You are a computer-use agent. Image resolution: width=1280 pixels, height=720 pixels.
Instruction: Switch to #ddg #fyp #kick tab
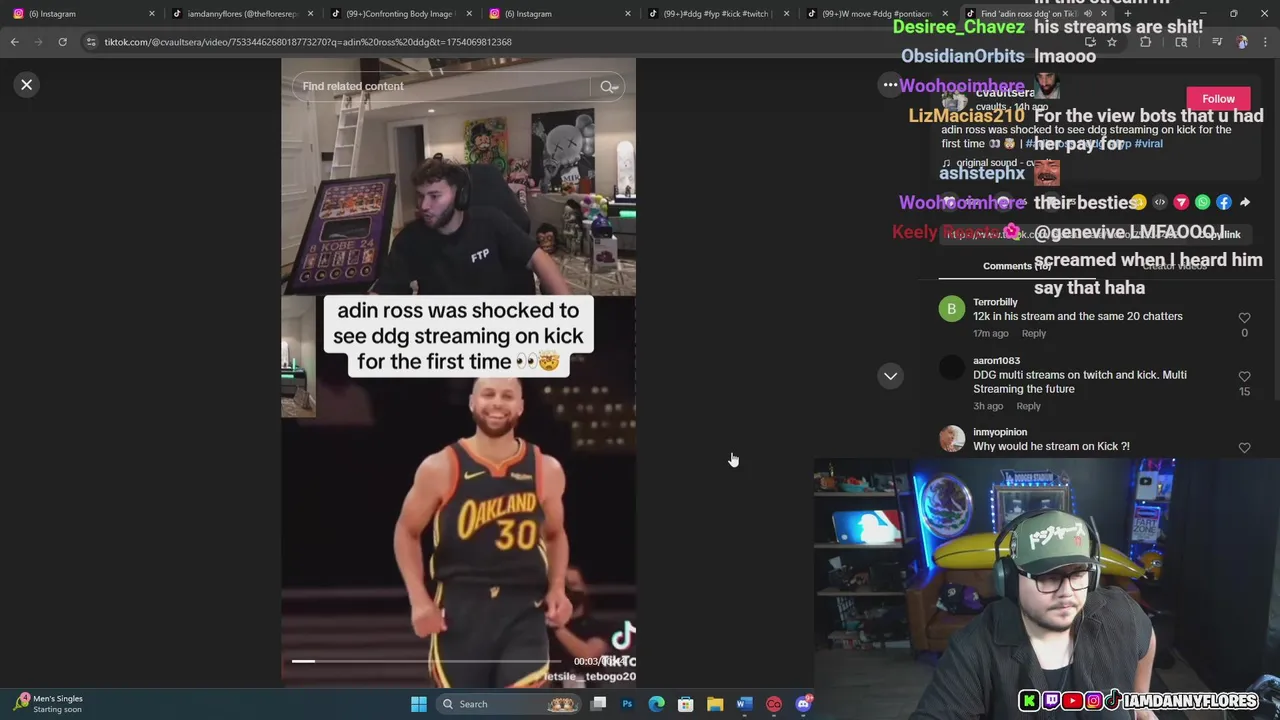715,14
